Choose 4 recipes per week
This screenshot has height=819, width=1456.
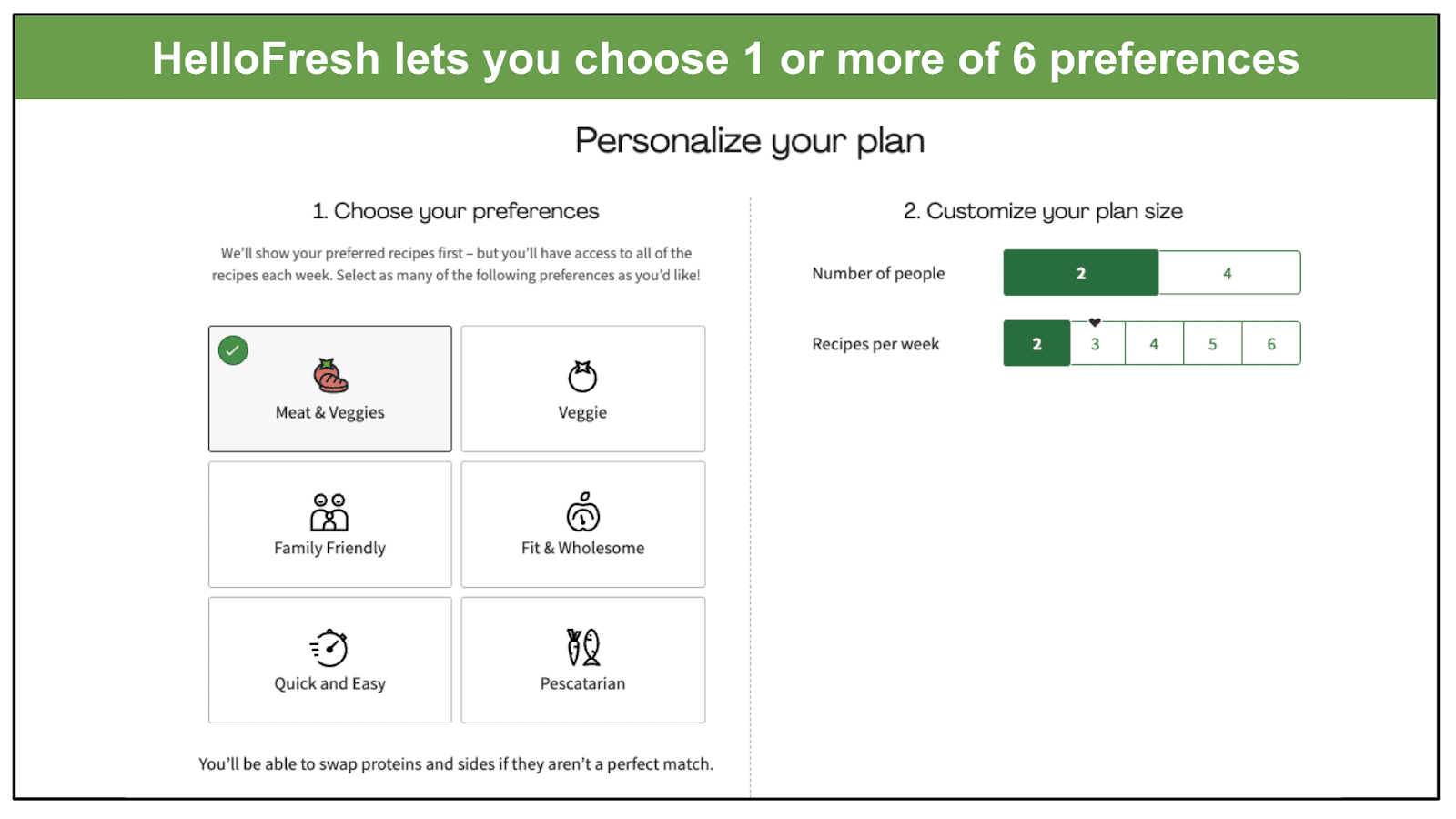click(x=1154, y=344)
